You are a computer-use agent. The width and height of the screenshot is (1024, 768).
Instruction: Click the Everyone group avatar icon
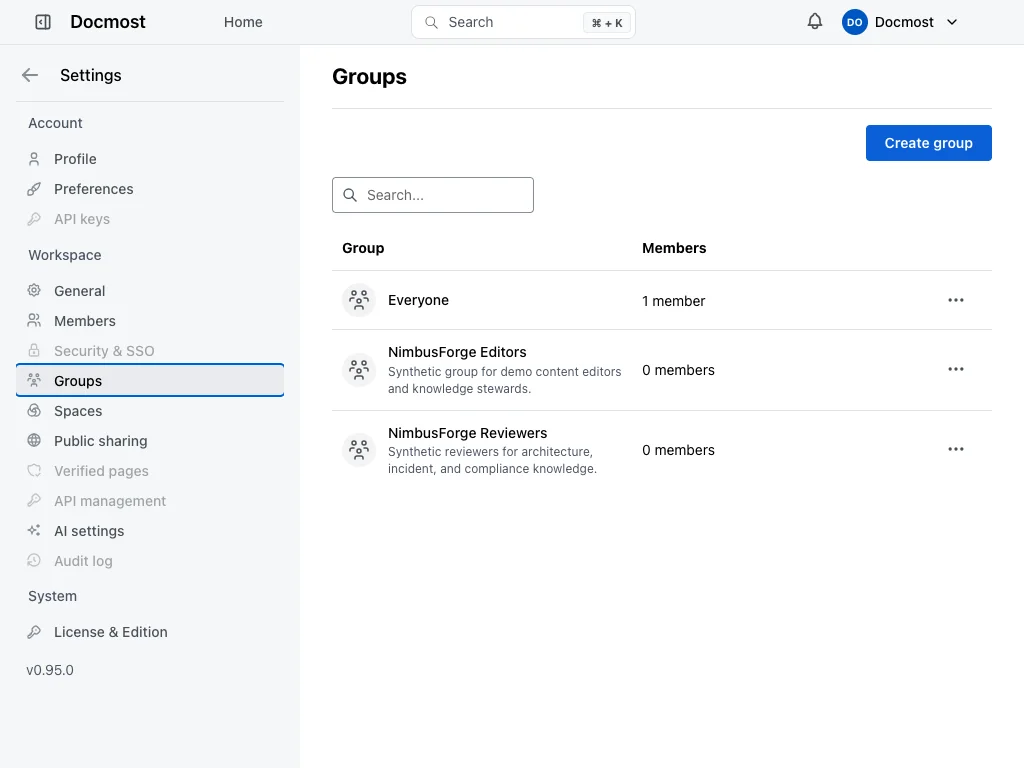pos(359,300)
